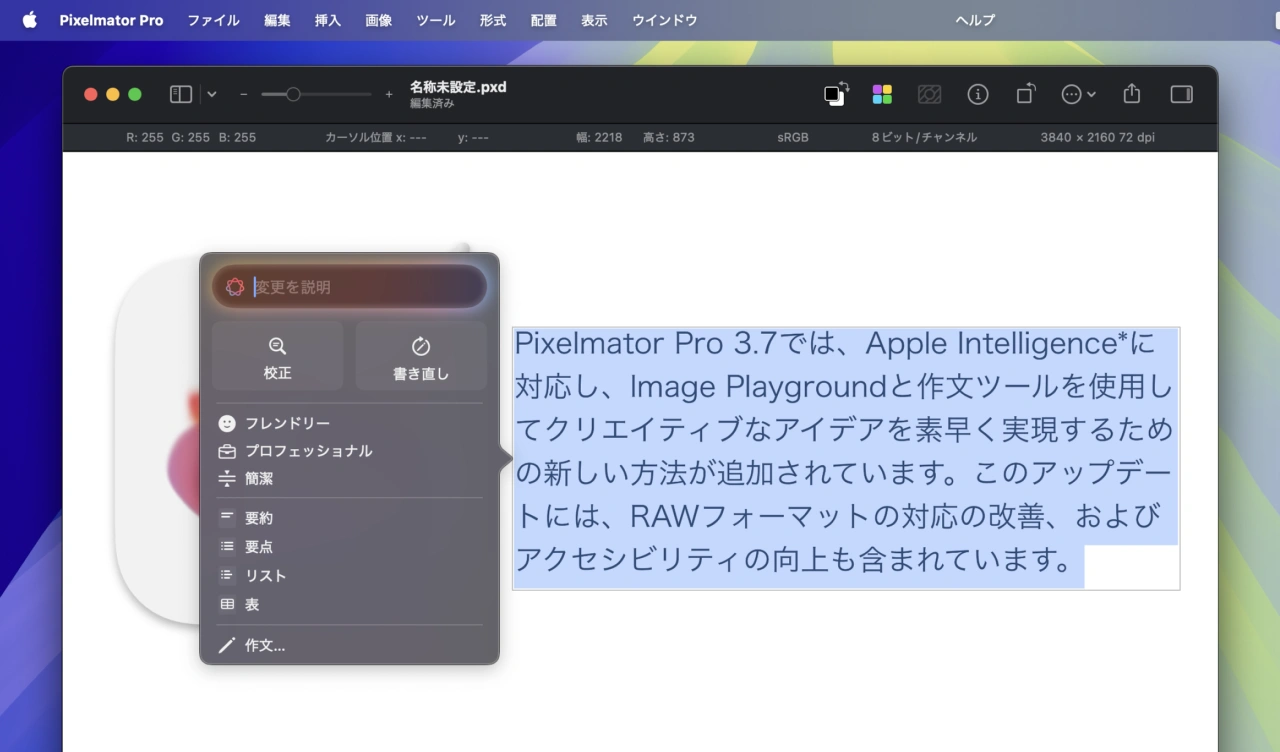
Task: Click the share icon in toolbar
Action: pyautogui.click(x=1131, y=94)
